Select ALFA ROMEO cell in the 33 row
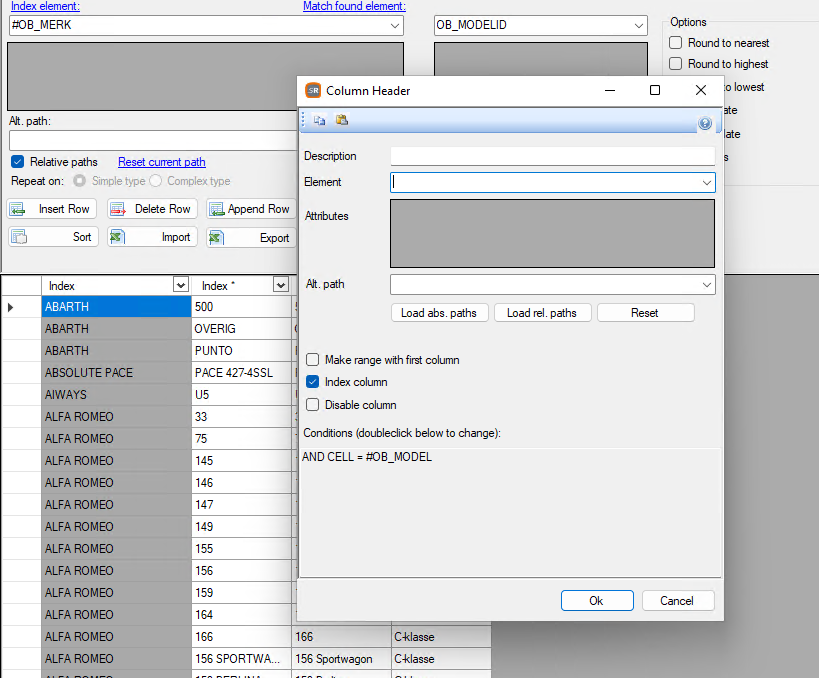The height and width of the screenshot is (678, 819). tap(116, 416)
